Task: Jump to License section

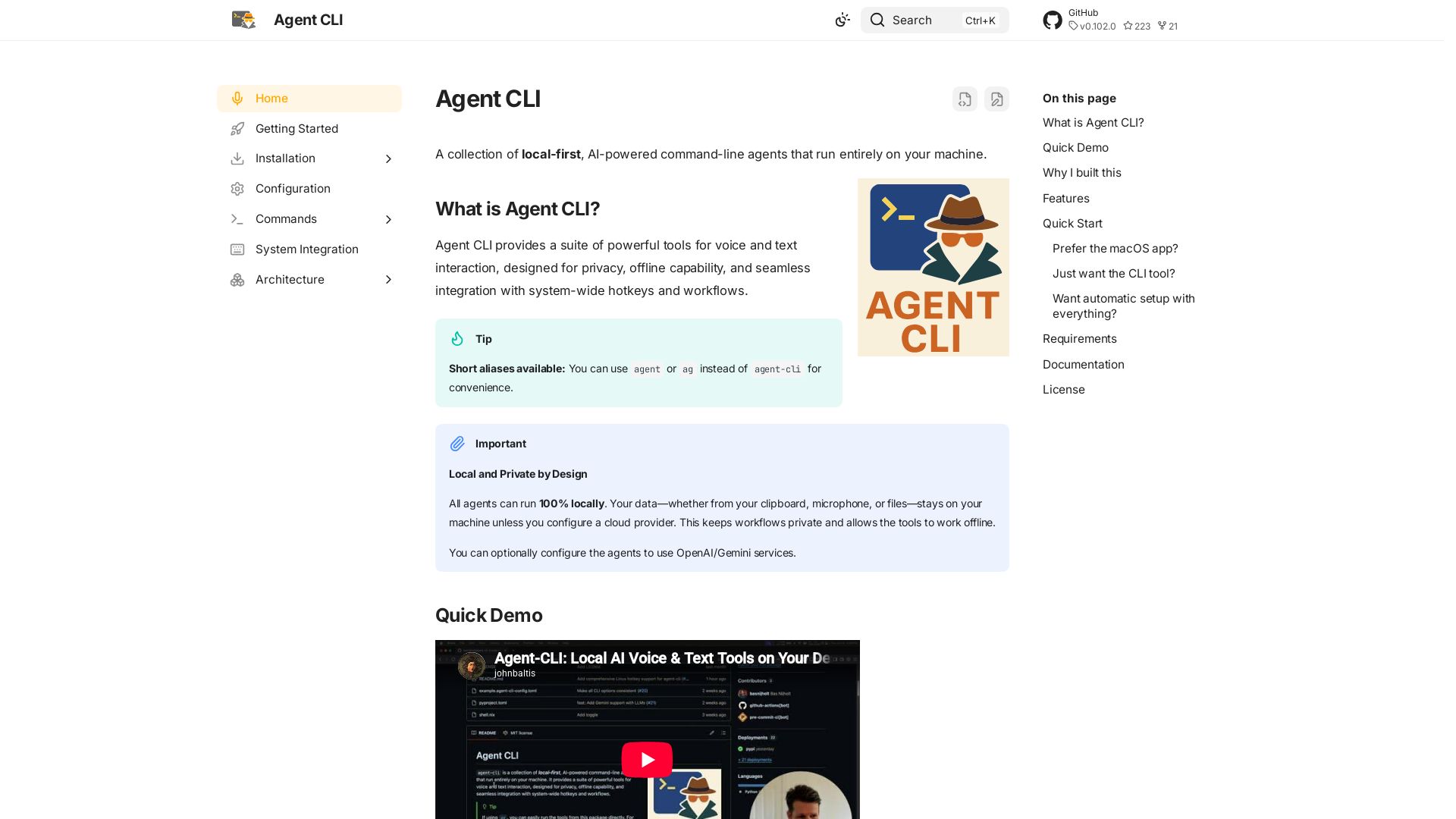Action: coord(1063,390)
